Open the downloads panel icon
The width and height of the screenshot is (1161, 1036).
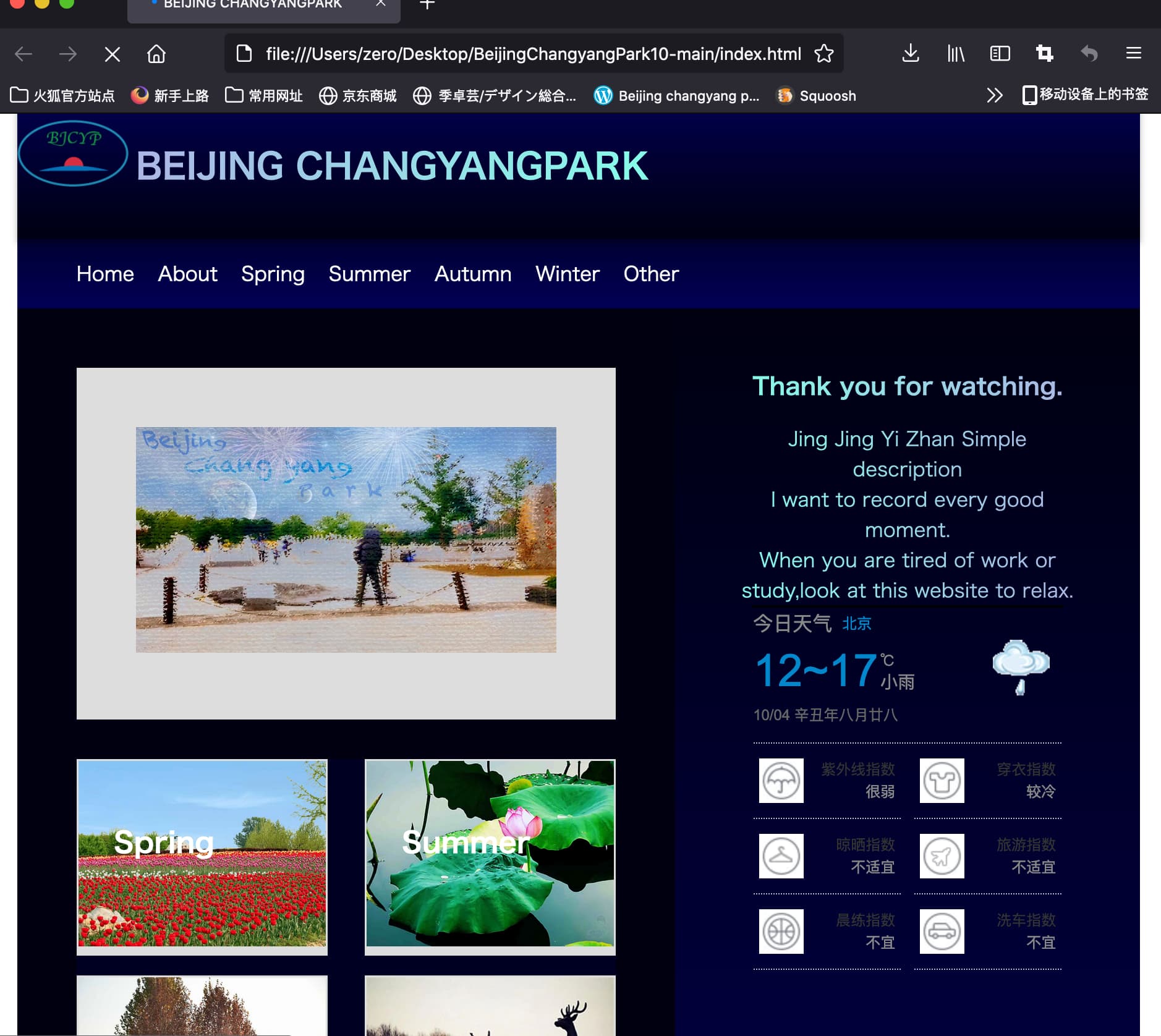[x=910, y=54]
